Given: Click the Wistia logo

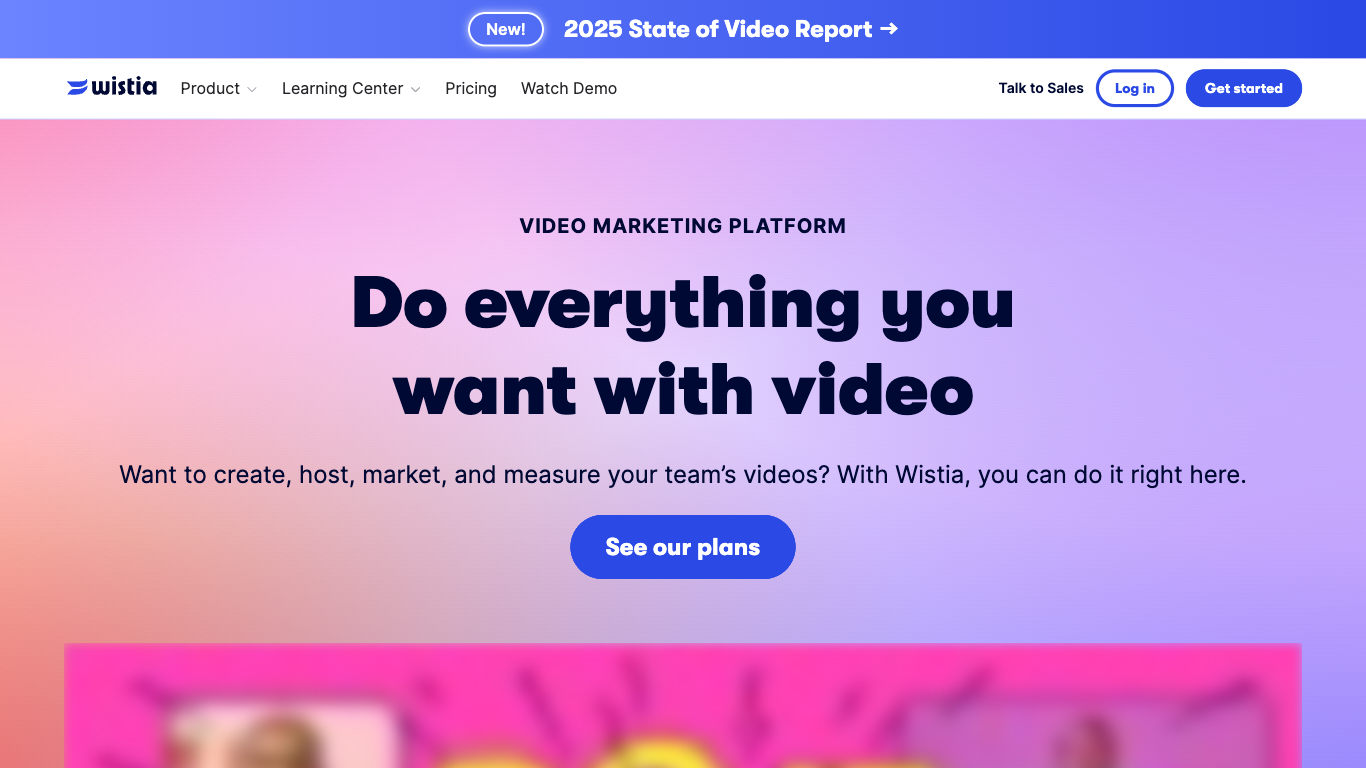Looking at the screenshot, I should [x=112, y=87].
